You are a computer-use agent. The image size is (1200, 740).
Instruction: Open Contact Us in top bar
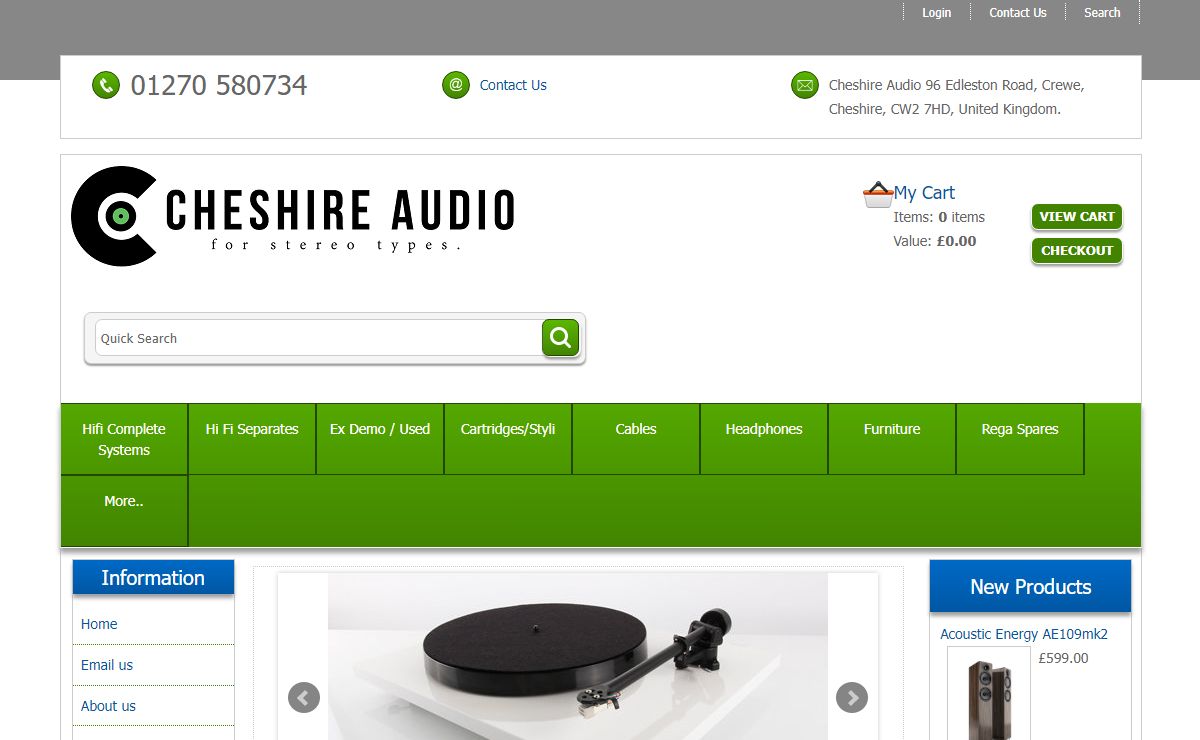coord(1018,13)
